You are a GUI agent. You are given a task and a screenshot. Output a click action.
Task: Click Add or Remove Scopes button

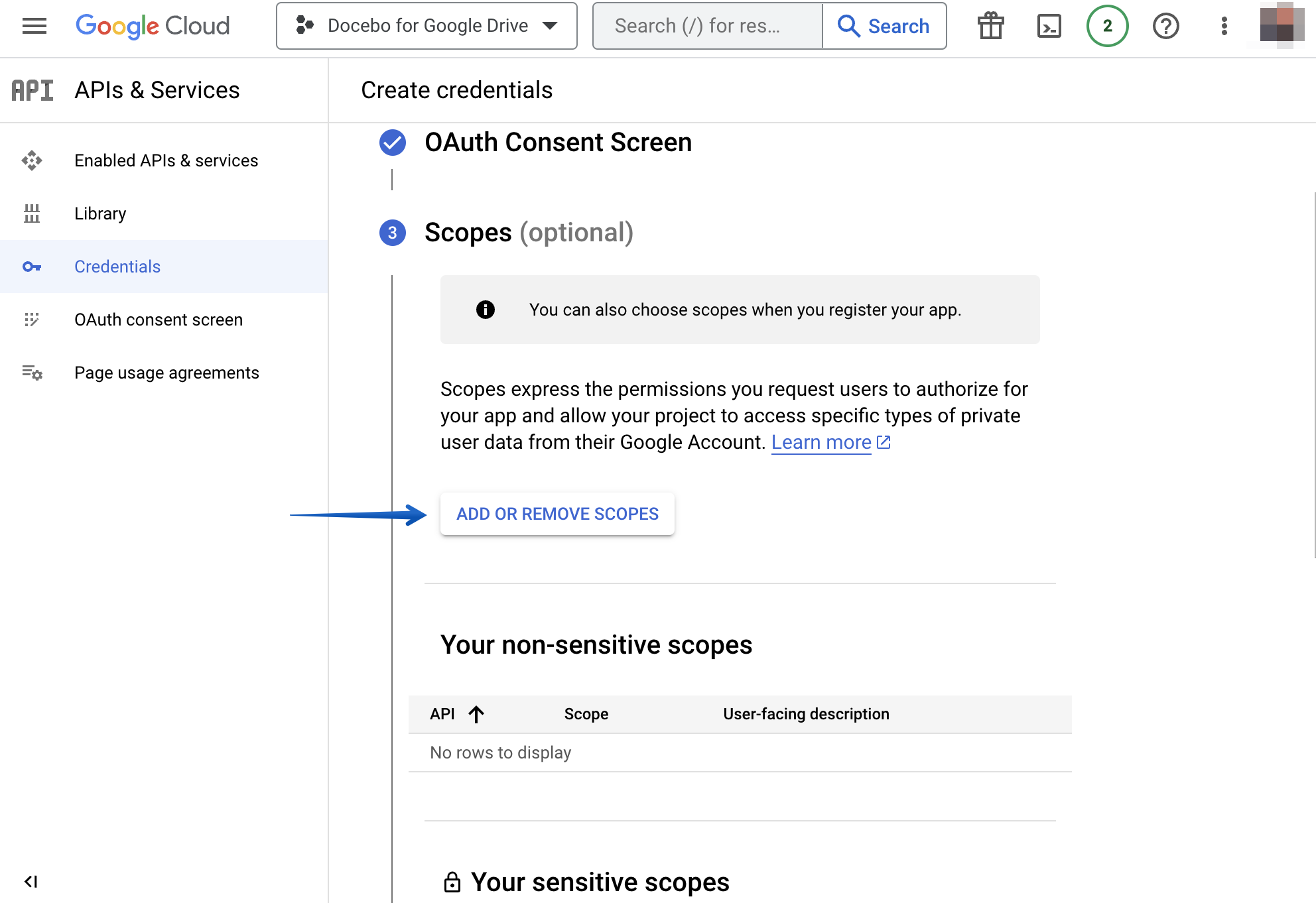tap(557, 514)
